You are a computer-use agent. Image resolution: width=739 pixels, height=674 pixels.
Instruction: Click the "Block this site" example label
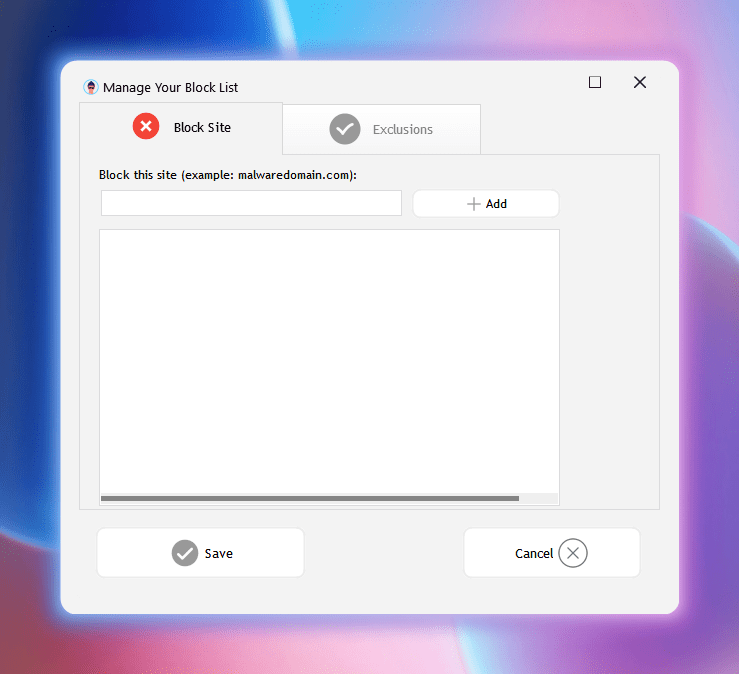click(x=228, y=175)
